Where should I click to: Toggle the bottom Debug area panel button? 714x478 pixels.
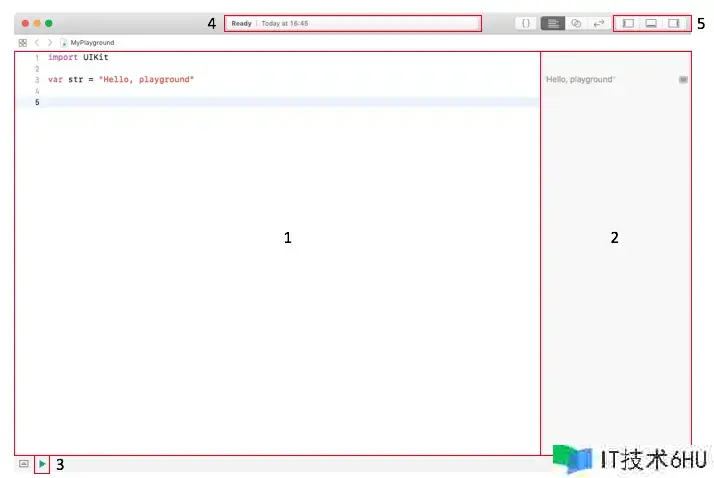(651, 23)
